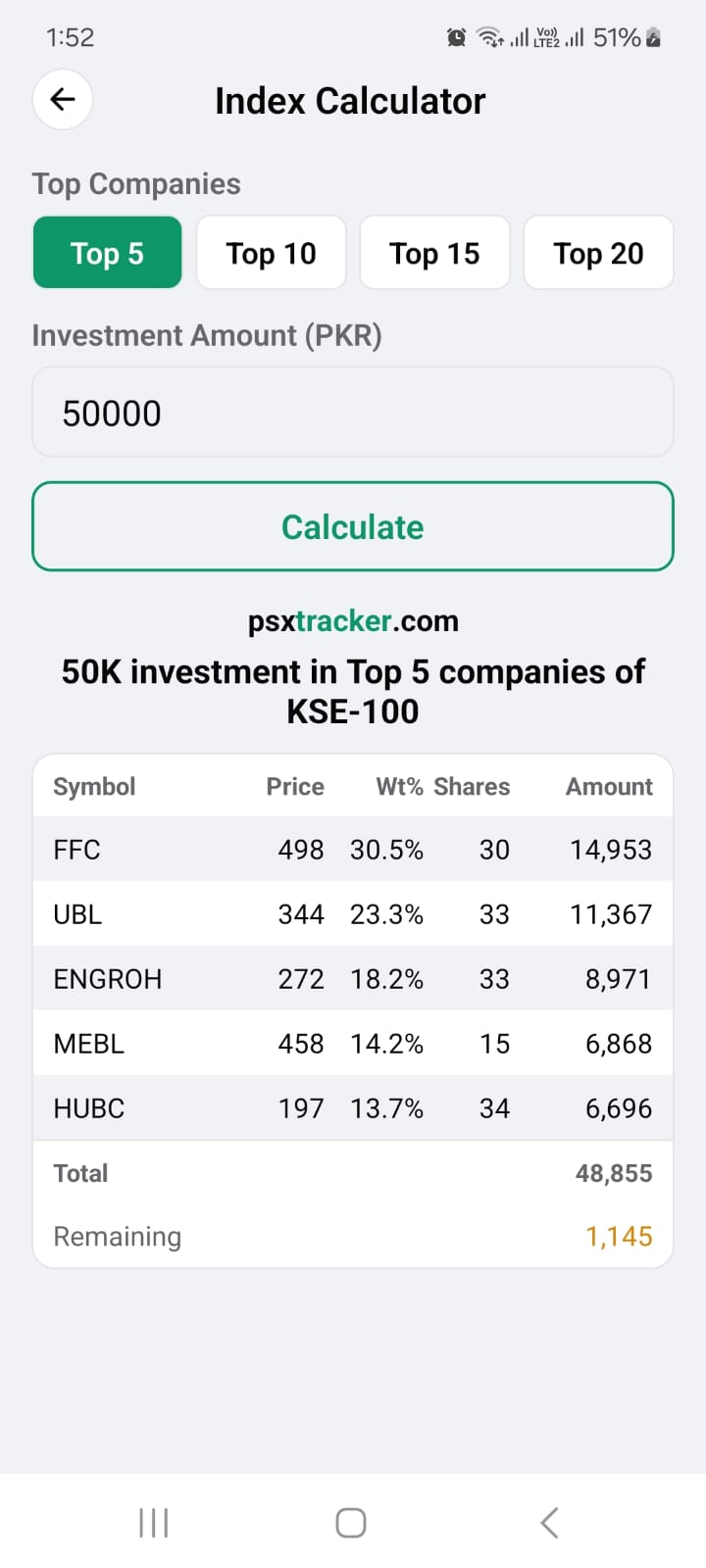Select the ENGROH table row
706x1568 pixels.
(353, 979)
